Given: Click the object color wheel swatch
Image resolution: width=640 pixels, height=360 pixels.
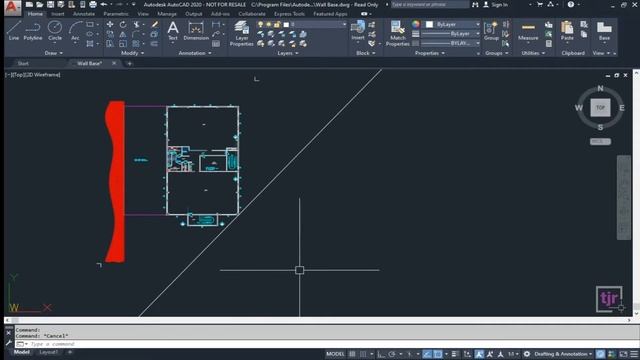Looking at the screenshot, I should [416, 24].
